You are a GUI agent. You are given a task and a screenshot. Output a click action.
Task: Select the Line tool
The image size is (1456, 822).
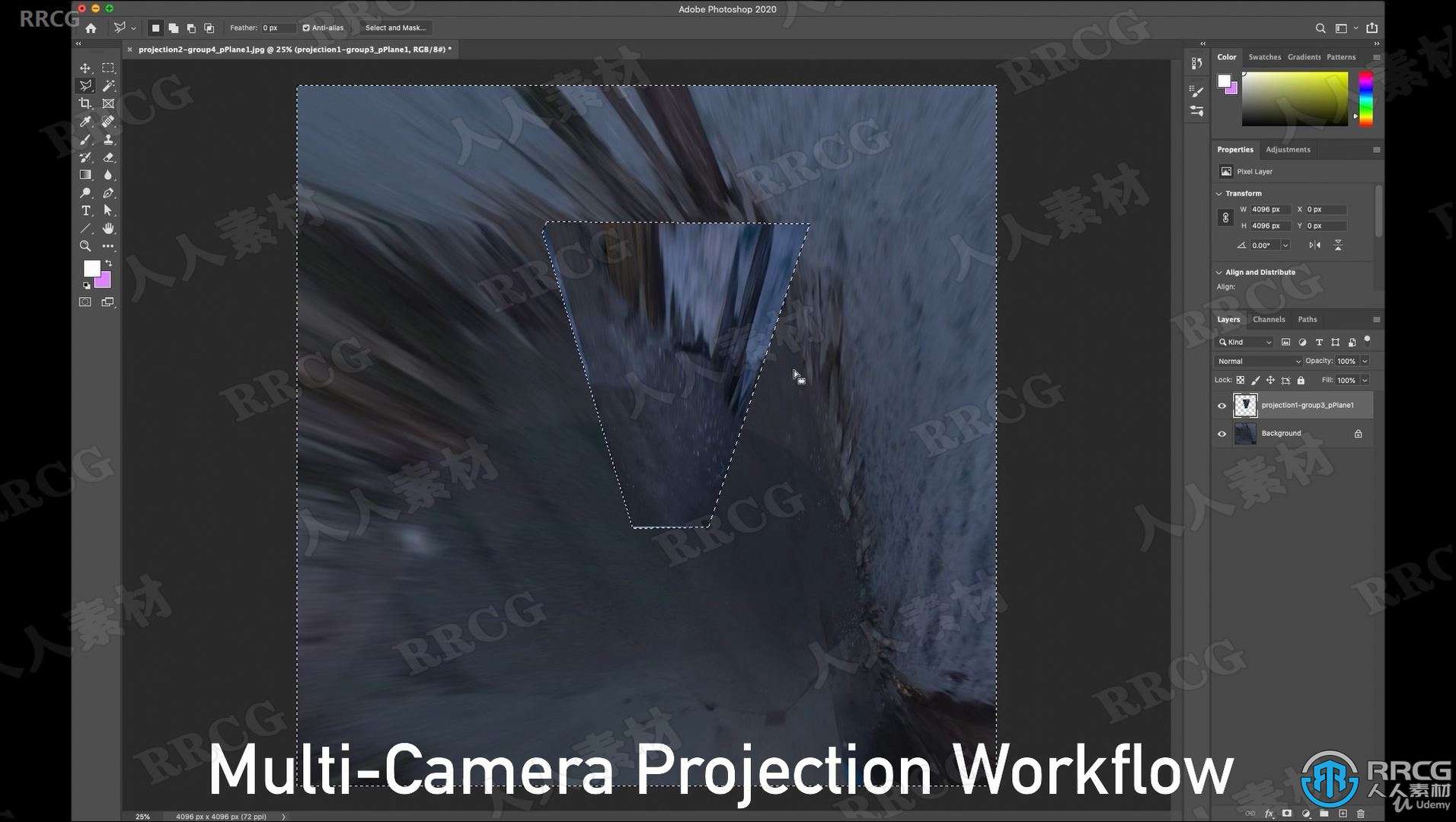85,228
